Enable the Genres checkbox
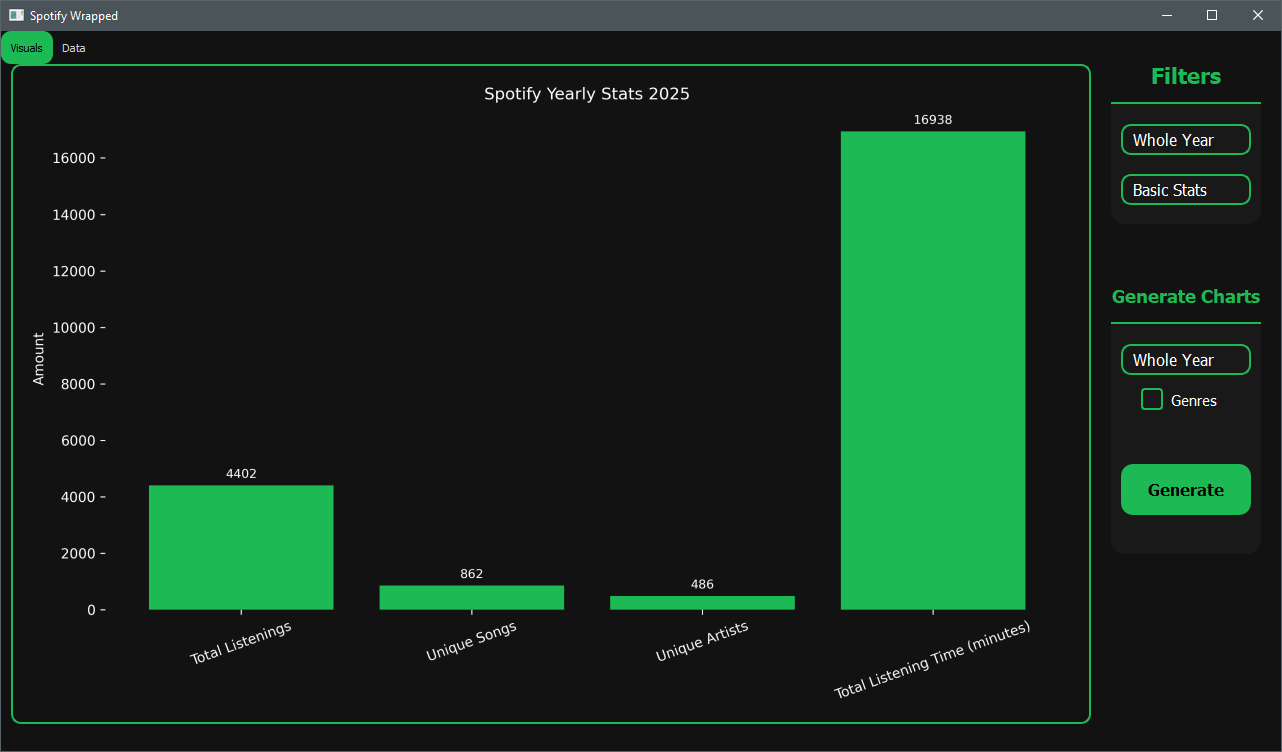 point(1152,400)
